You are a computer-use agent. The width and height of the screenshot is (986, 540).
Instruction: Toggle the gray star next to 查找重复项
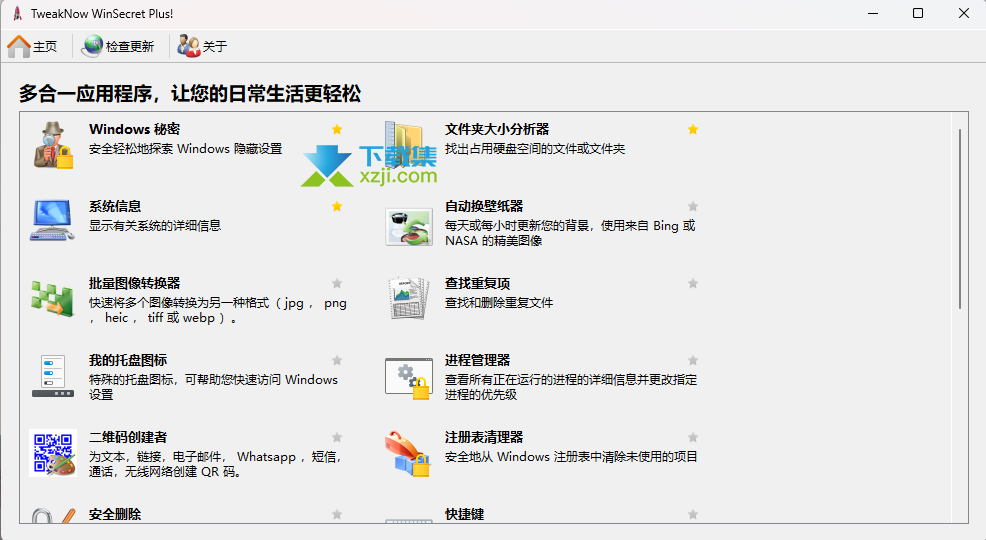pos(693,284)
